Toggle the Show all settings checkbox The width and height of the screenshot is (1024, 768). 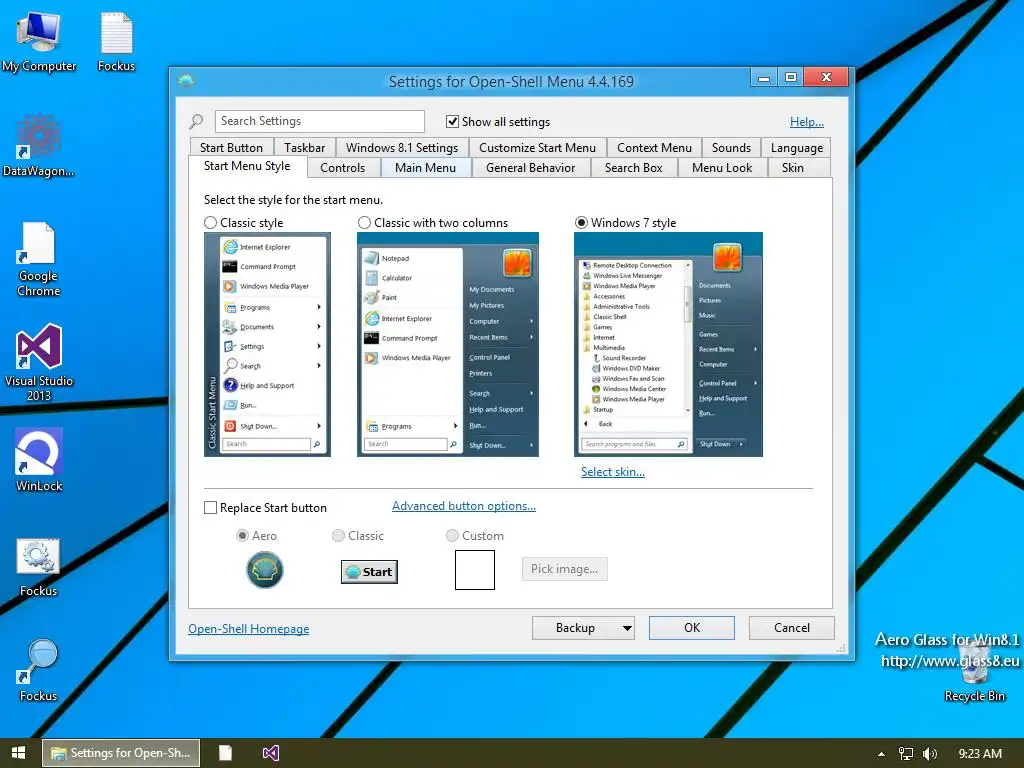tap(452, 121)
